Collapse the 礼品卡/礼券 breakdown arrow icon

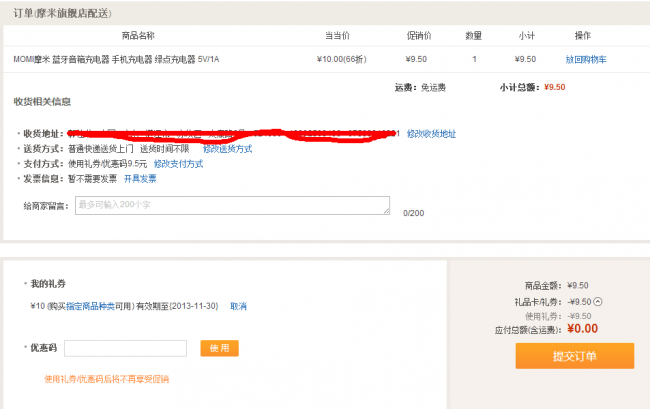coord(599,301)
